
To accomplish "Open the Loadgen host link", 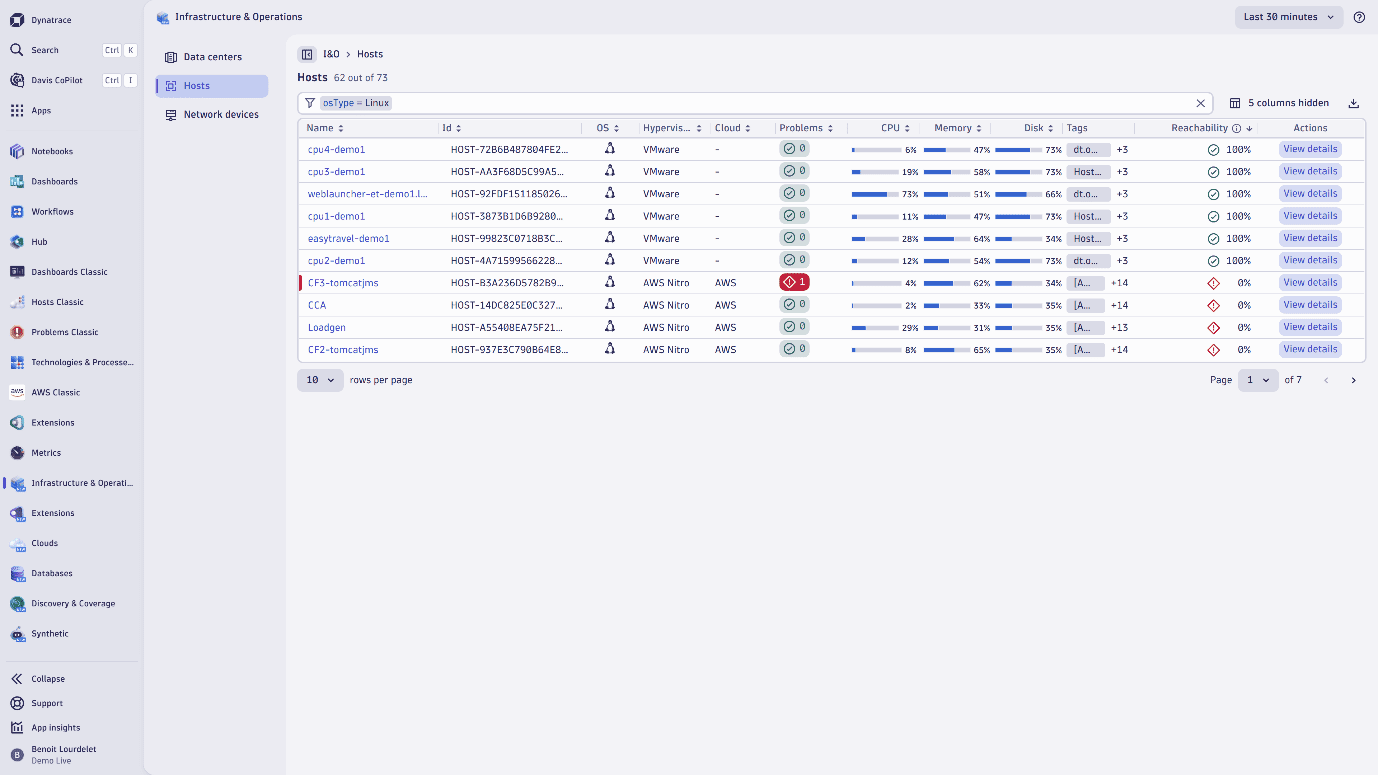I will 327,328.
